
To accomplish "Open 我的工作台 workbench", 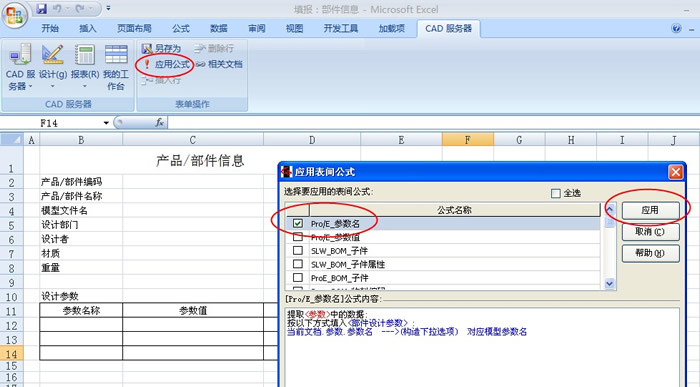I will tap(116, 67).
